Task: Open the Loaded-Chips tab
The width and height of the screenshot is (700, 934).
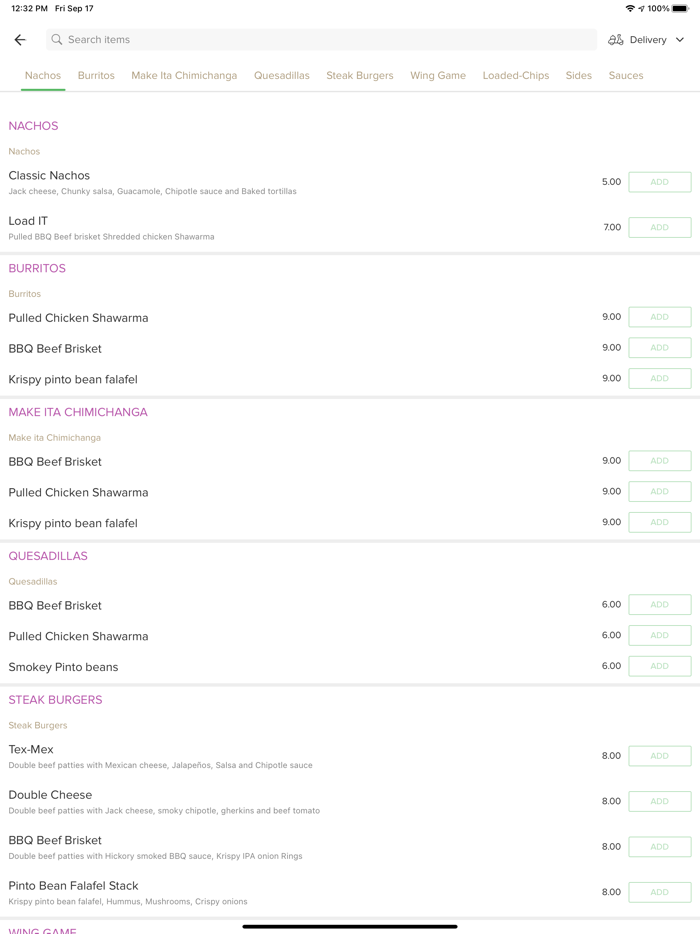Action: pos(516,76)
